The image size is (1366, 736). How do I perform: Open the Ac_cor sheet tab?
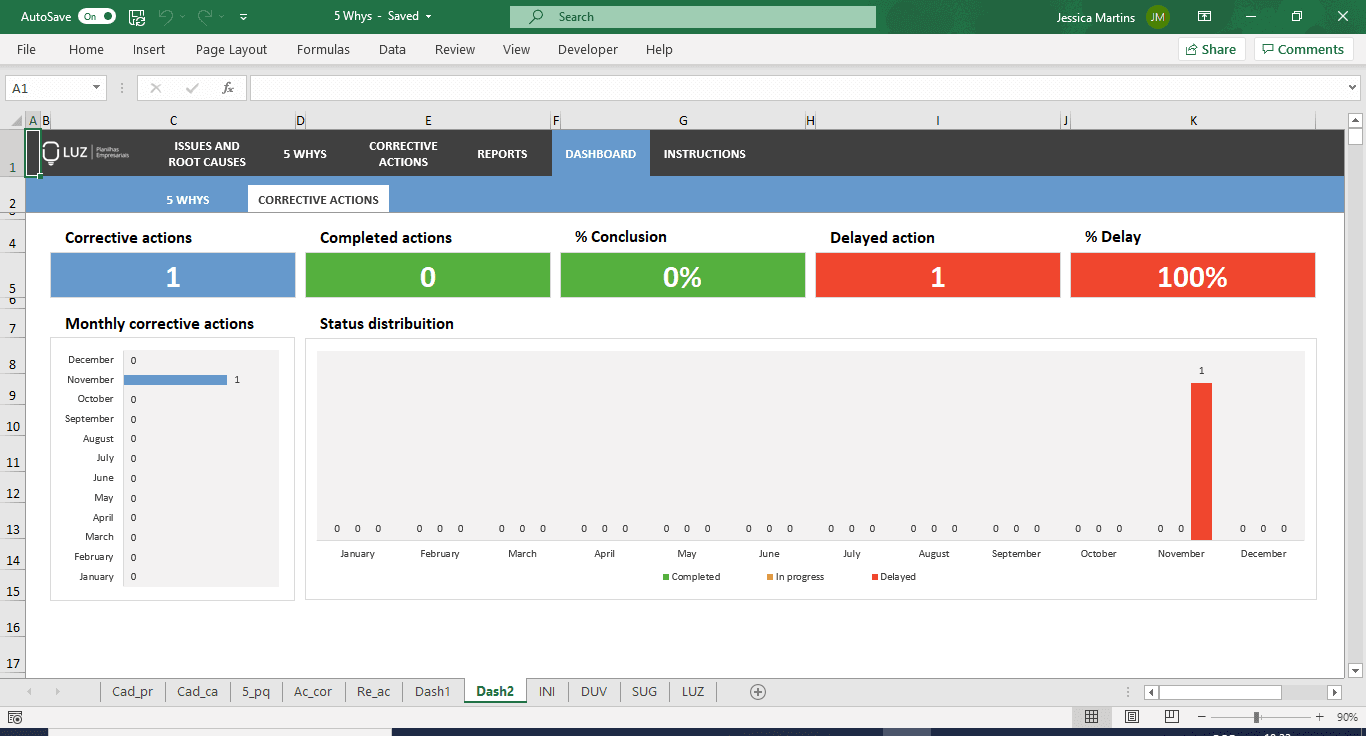coord(313,691)
